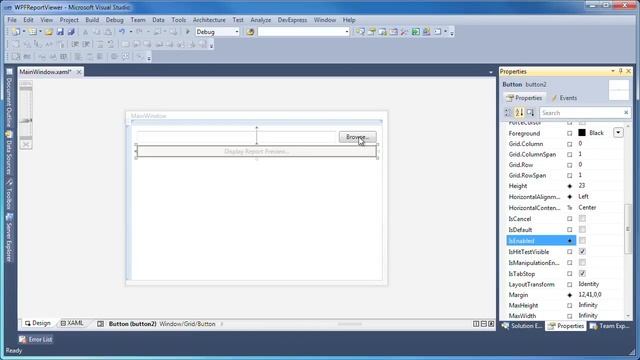The image size is (640, 360).
Task: Click the Margin value 12,41,0,0
Action: tap(590, 294)
